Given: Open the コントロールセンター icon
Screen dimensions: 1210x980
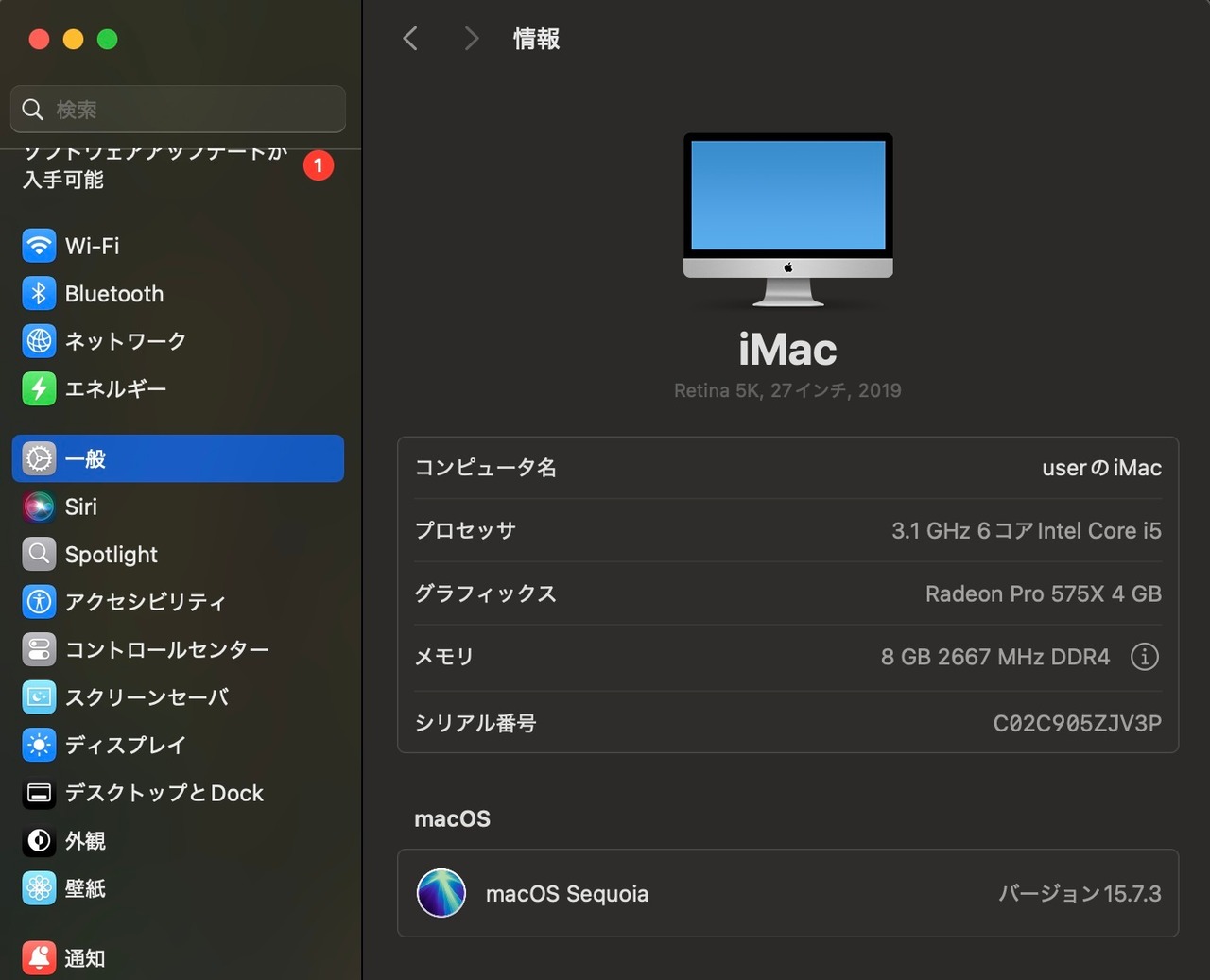Looking at the screenshot, I should coord(39,650).
